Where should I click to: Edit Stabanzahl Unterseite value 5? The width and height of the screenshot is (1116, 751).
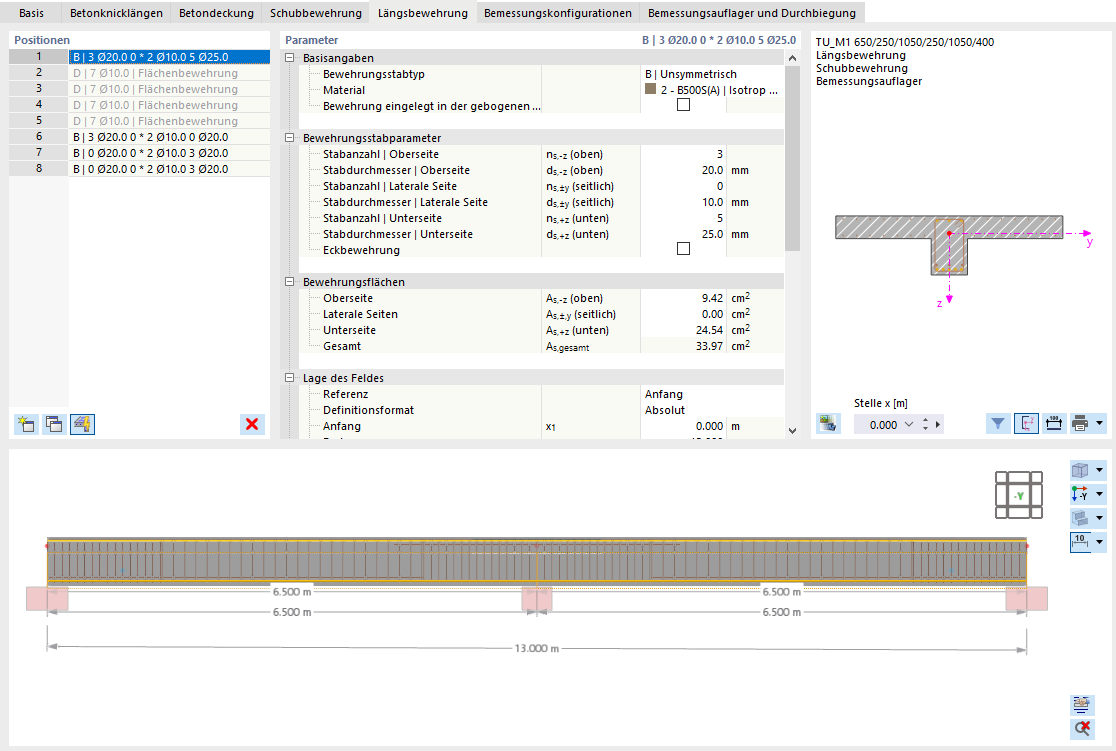coord(683,219)
